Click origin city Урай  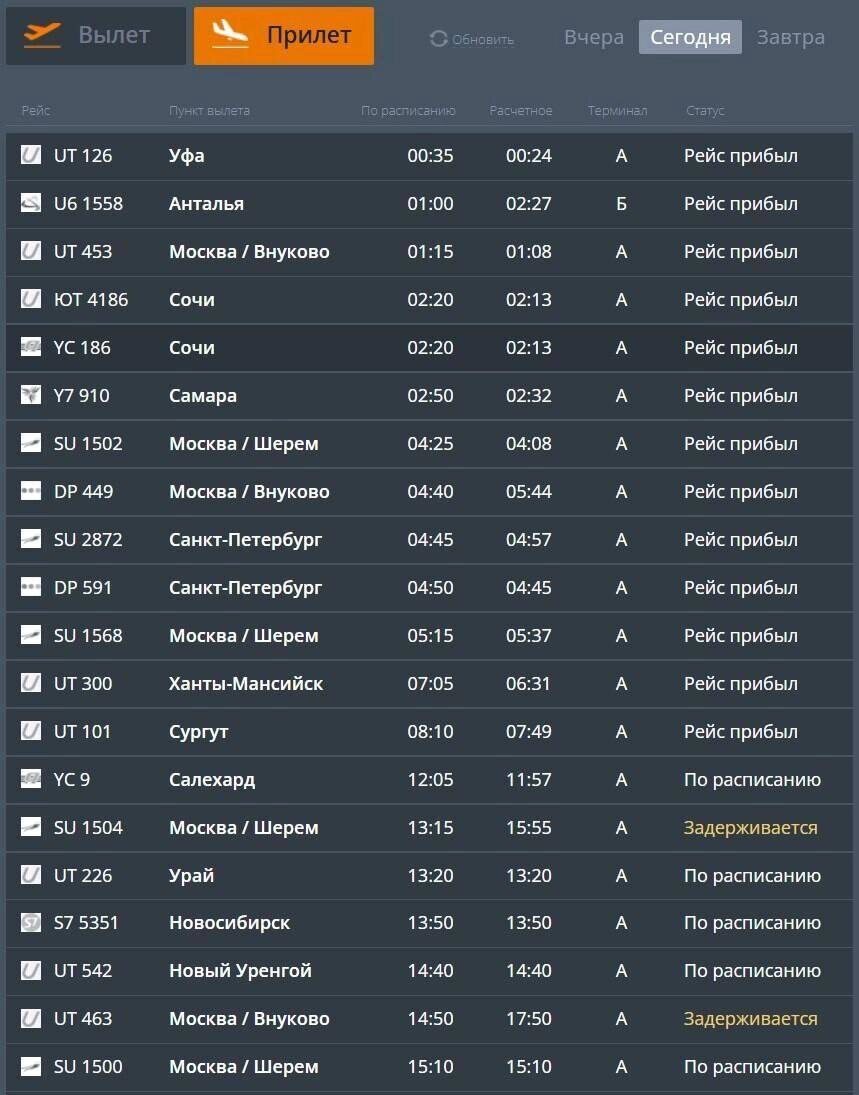tap(191, 876)
